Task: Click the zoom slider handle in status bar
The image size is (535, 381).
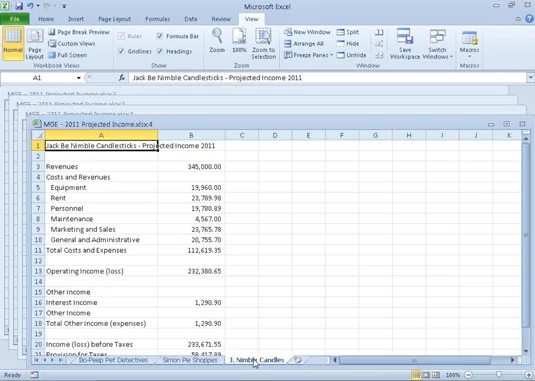Action: pos(499,375)
